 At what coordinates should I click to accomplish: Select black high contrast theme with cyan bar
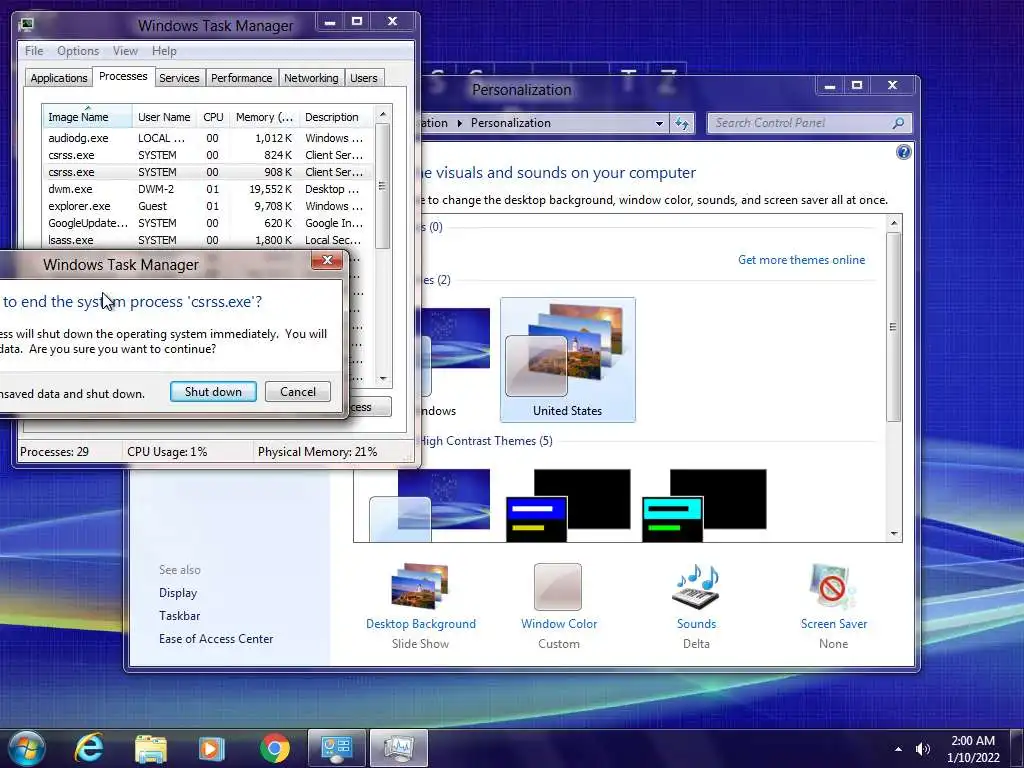point(704,505)
